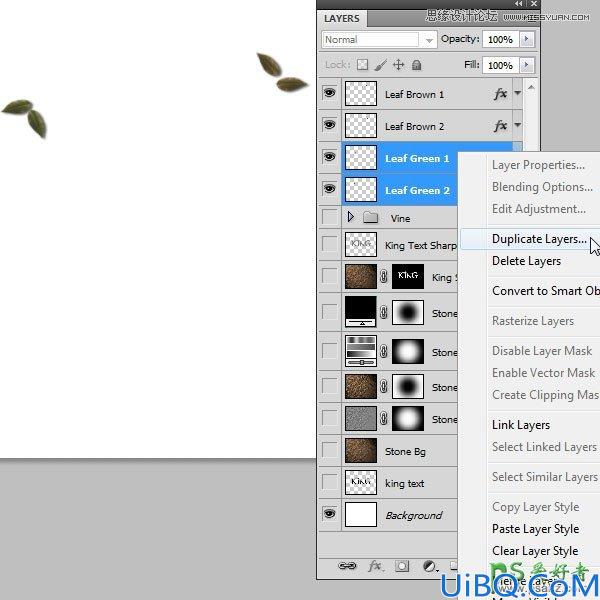Hide the Leaf Green 1 layer
600x600 pixels.
coord(329,157)
